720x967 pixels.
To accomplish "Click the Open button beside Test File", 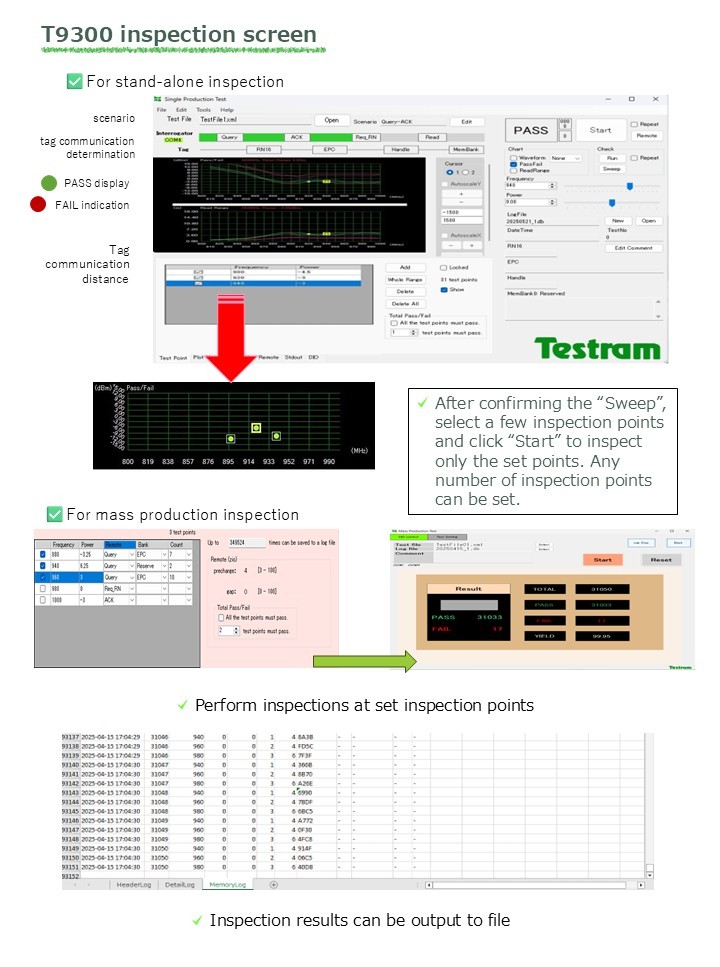I will click(332, 120).
